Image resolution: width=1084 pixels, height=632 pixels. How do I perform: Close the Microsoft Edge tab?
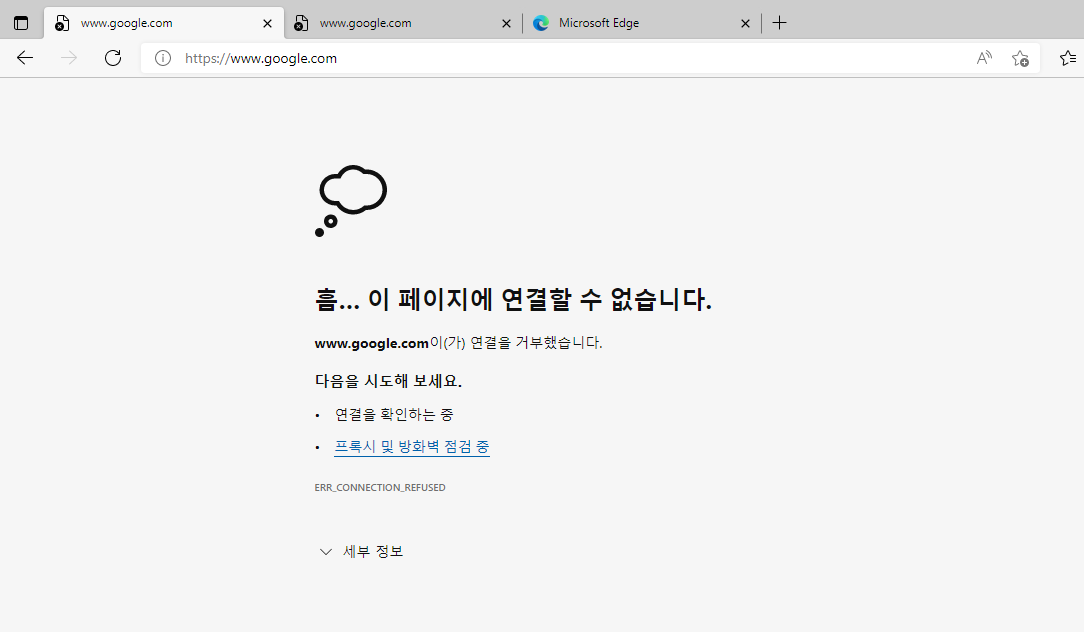[x=745, y=24]
